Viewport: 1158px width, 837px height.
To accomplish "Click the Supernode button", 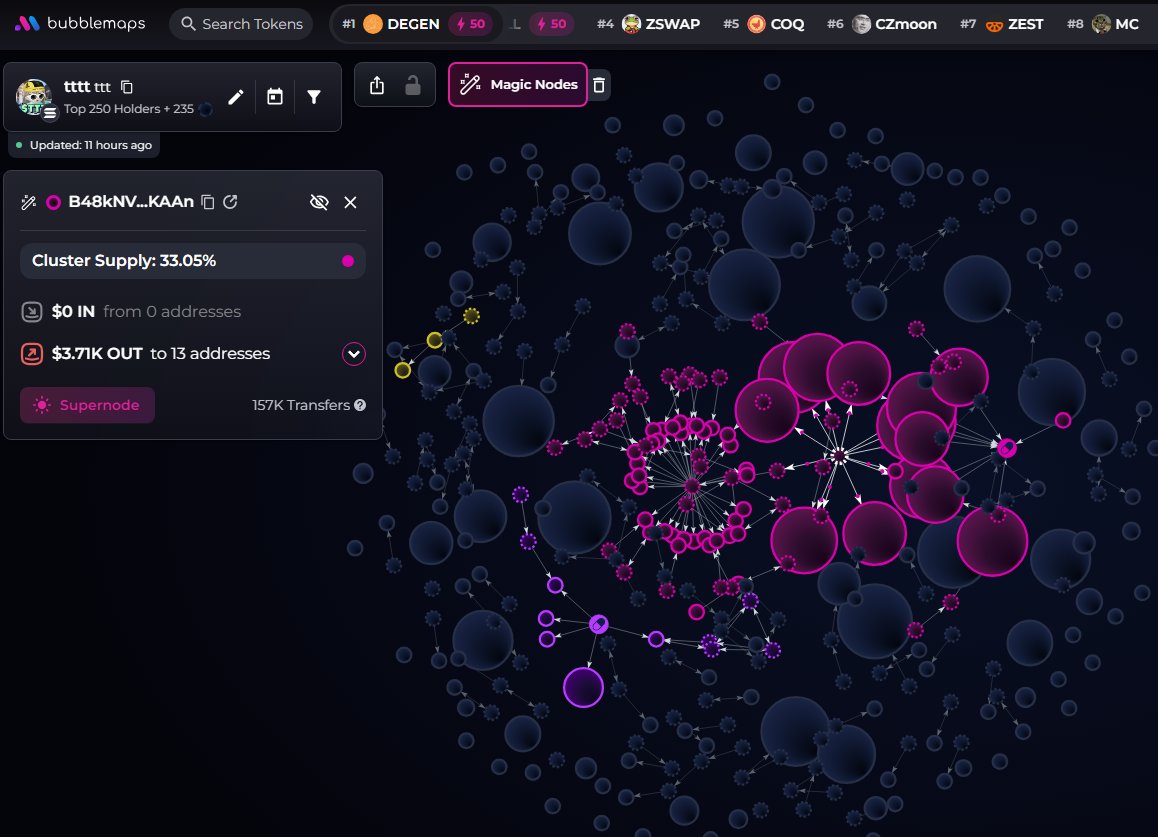I will point(87,405).
